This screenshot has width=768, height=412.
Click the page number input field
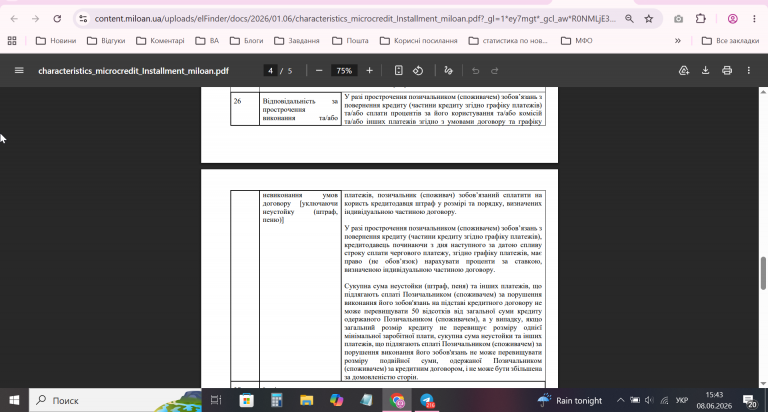pyautogui.click(x=270, y=71)
